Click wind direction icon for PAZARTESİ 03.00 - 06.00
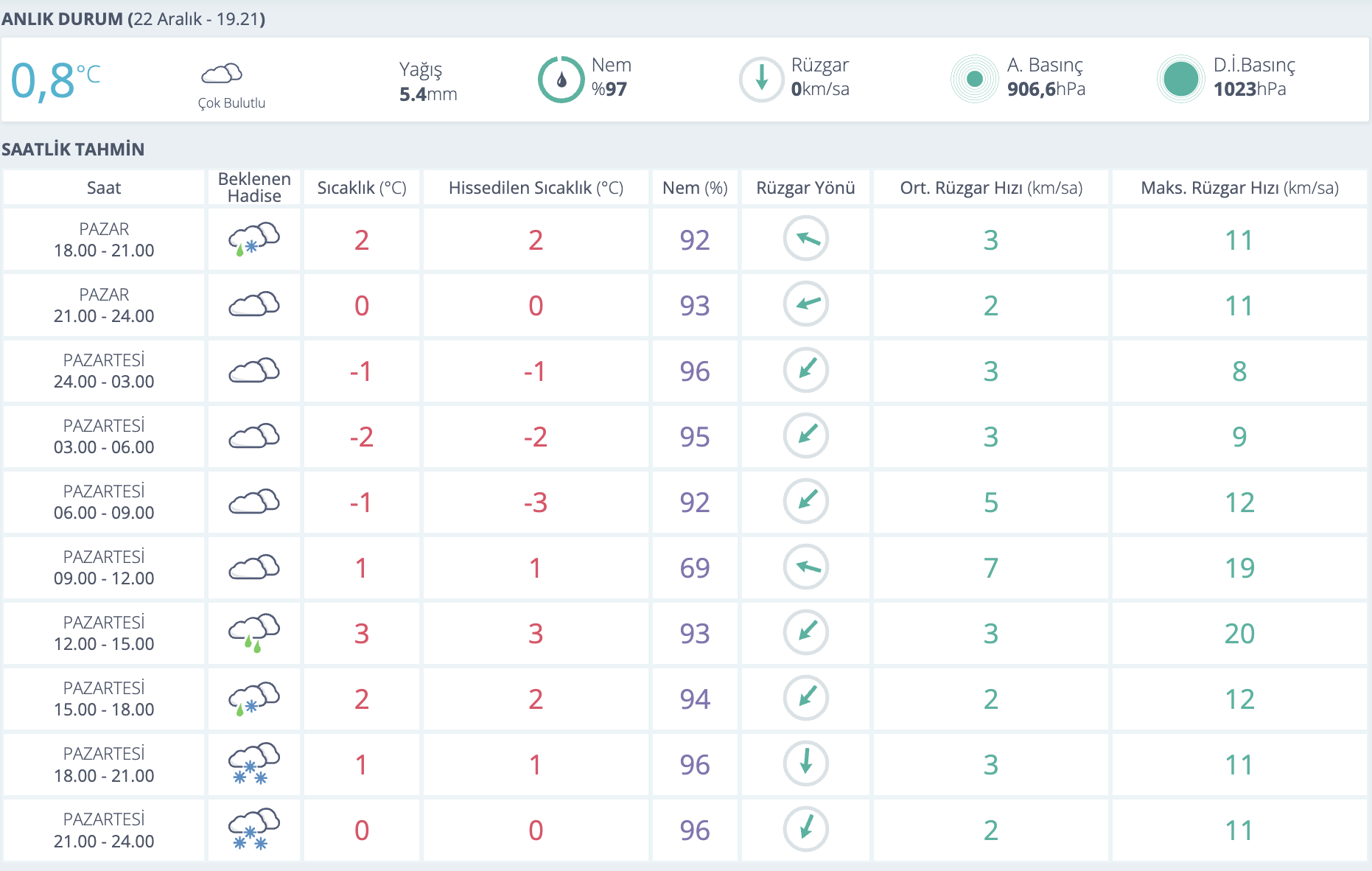1372x871 pixels. 806,435
